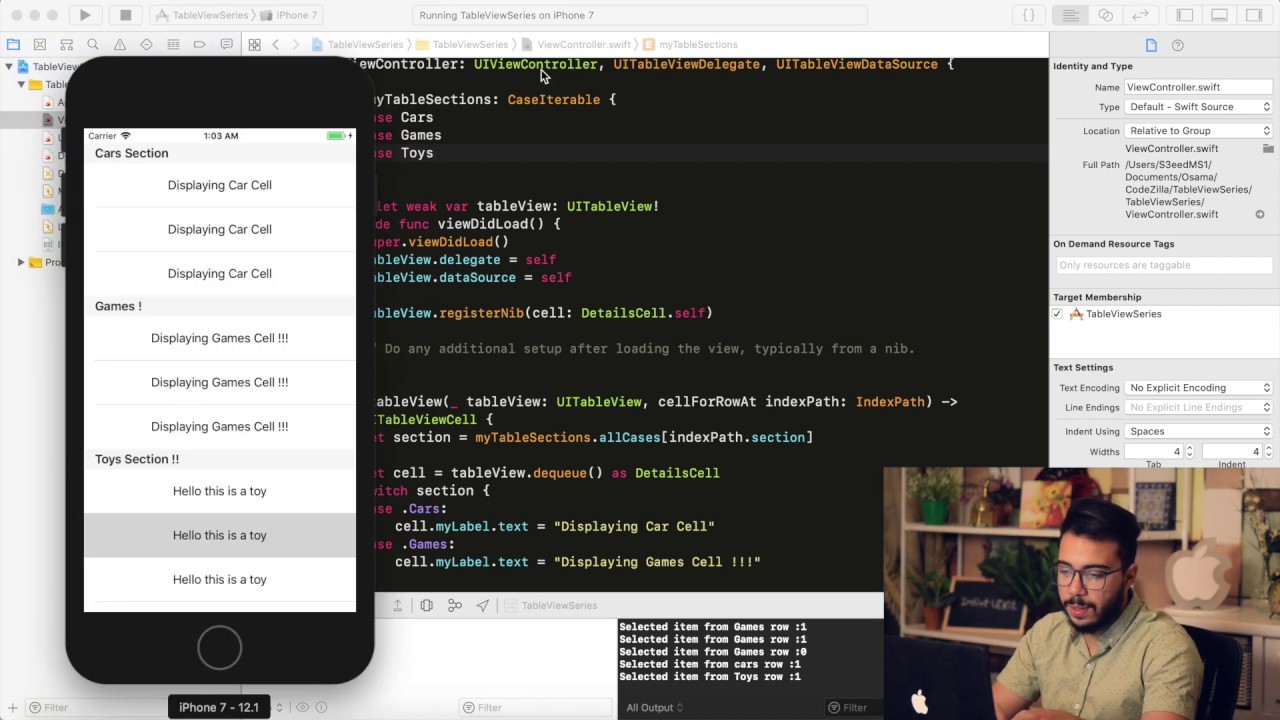Open the Library curly braces button

point(1029,15)
